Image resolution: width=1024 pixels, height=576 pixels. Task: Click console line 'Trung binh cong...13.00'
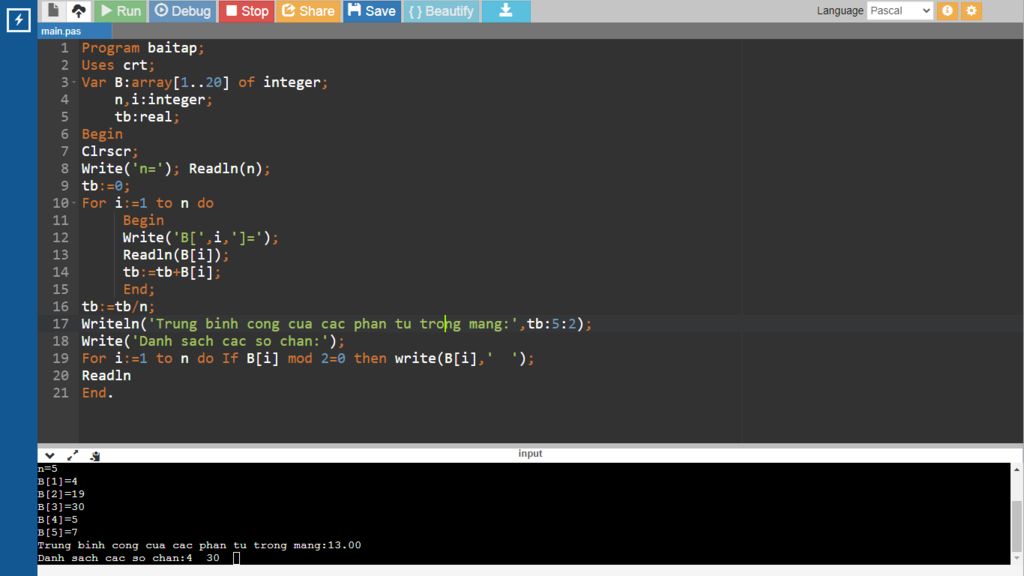pyautogui.click(x=199, y=545)
